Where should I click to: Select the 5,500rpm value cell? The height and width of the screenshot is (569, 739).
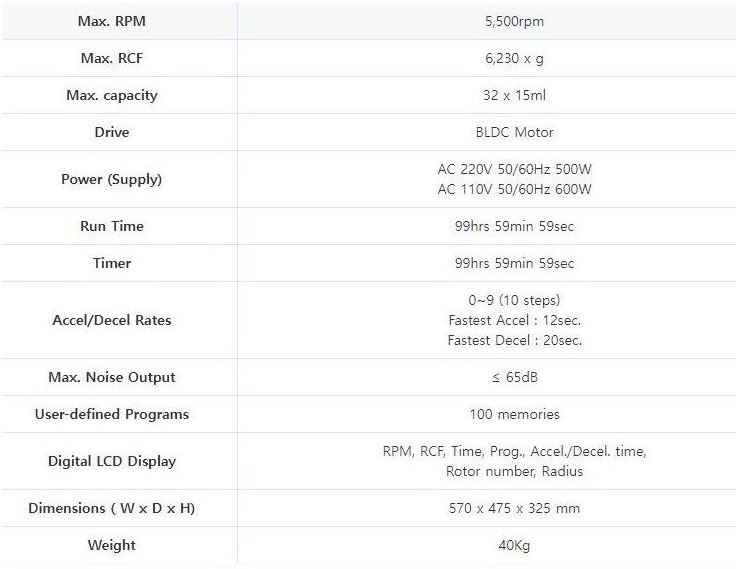(x=514, y=21)
